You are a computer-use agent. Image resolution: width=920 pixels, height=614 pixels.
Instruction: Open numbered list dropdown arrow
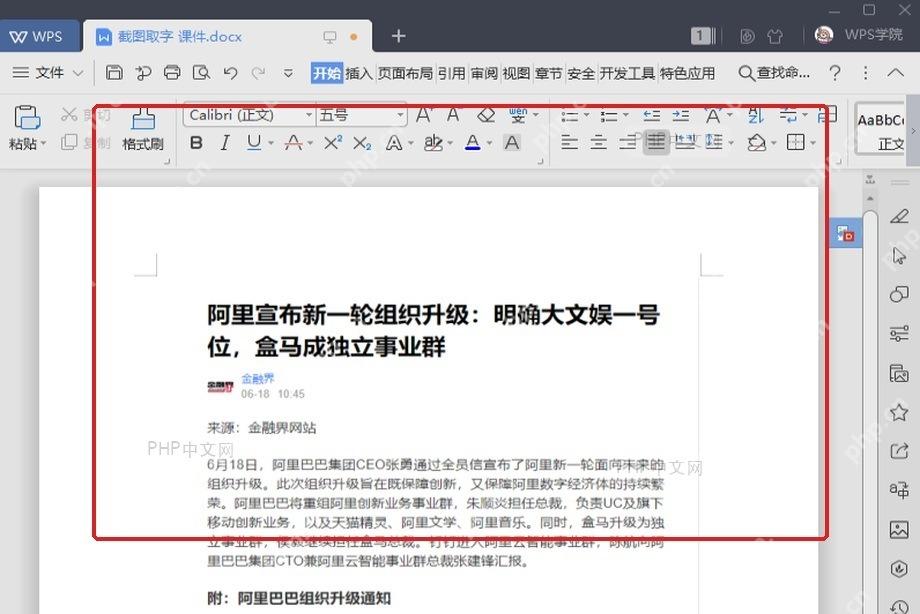click(625, 115)
